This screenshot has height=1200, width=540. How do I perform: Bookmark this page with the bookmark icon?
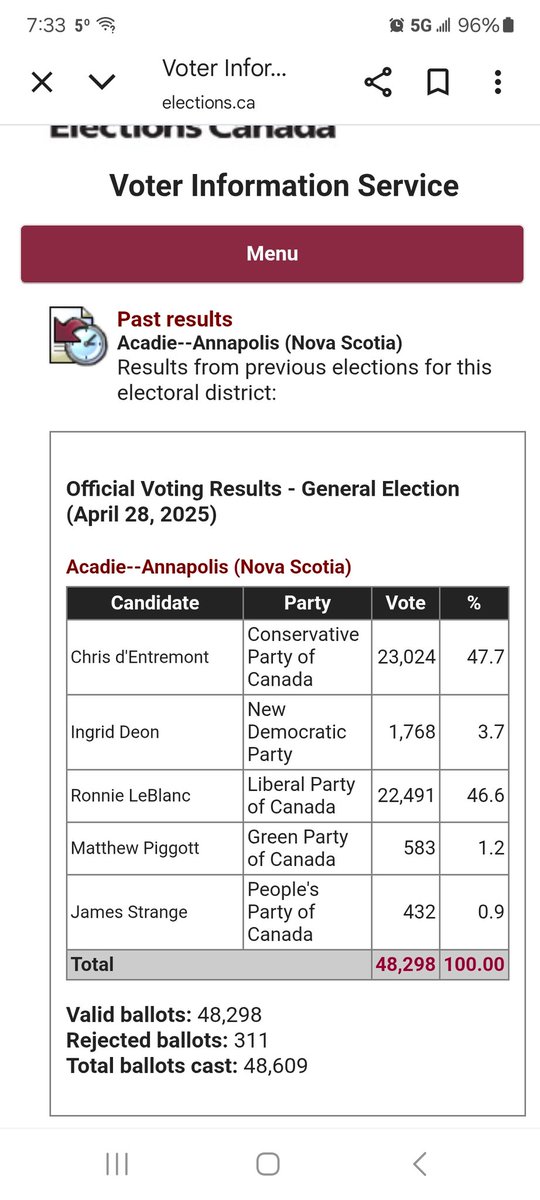437,82
